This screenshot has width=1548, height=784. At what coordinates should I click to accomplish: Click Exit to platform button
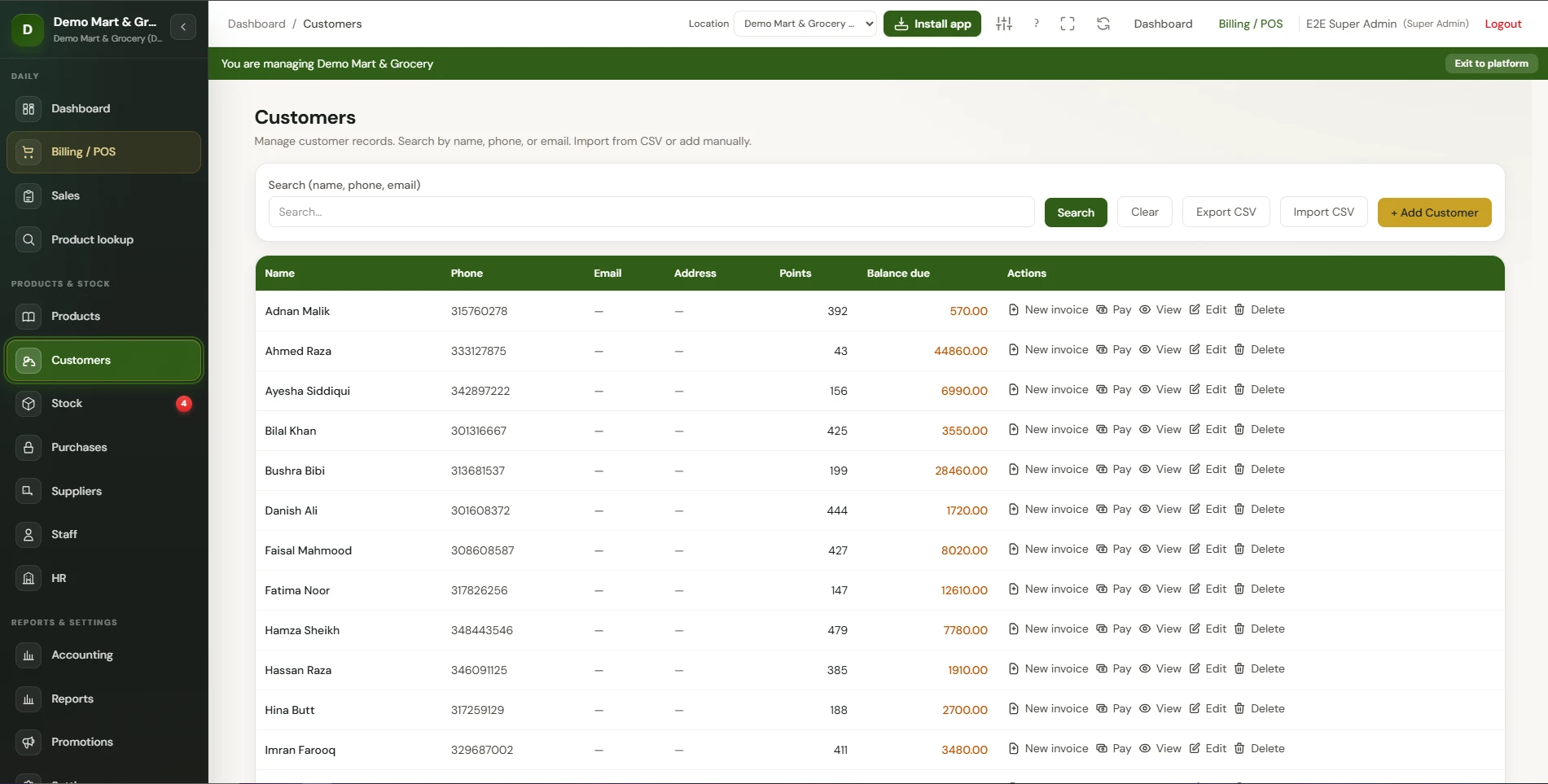(1491, 64)
